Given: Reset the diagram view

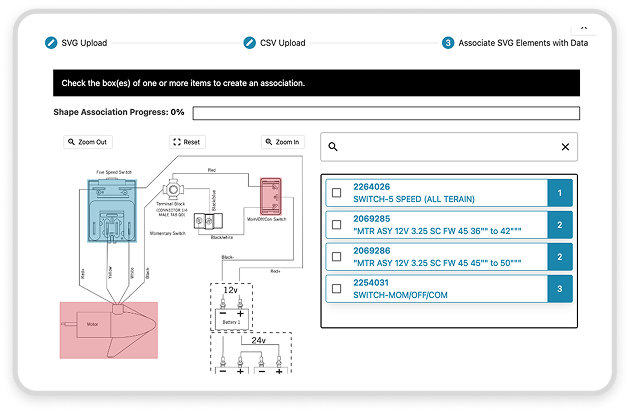Looking at the screenshot, I should (186, 142).
